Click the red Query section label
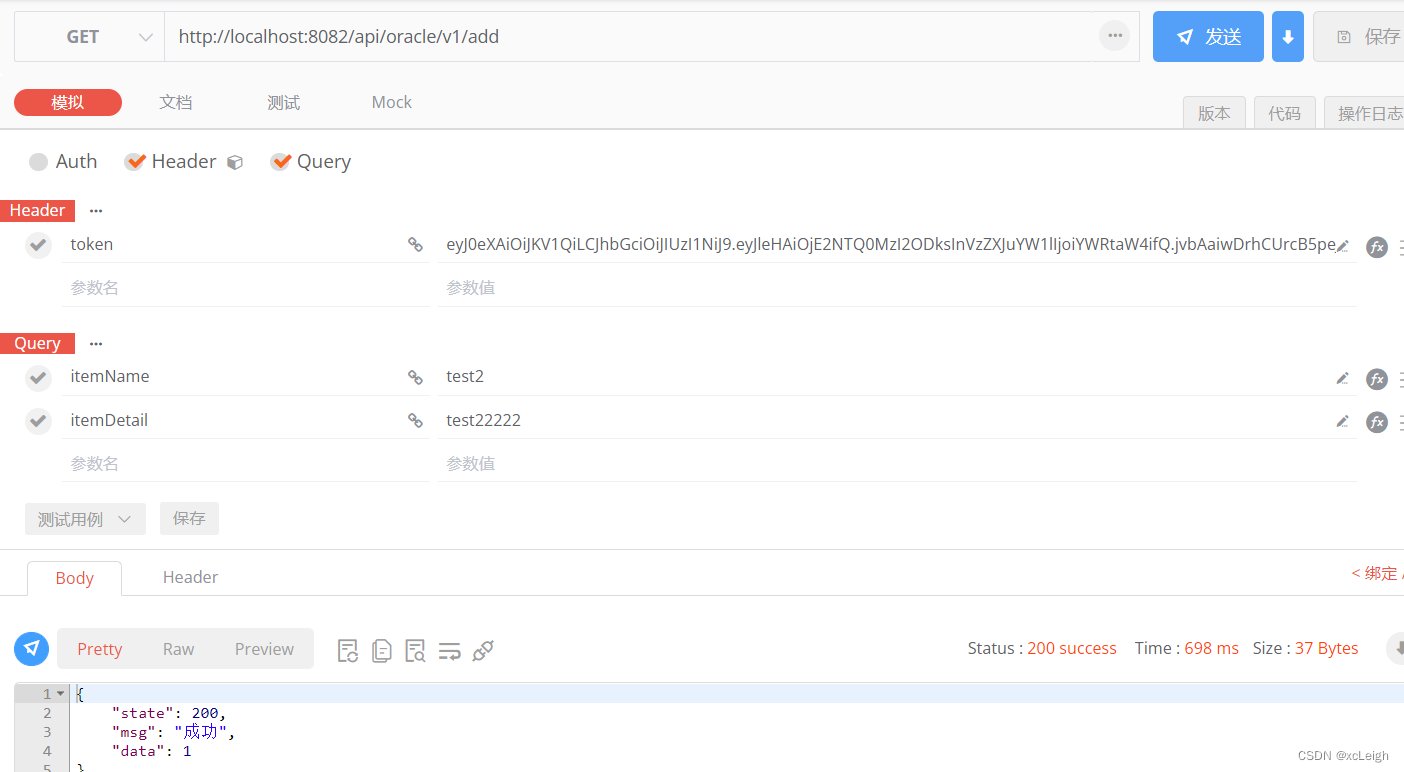1404x772 pixels. [37, 343]
